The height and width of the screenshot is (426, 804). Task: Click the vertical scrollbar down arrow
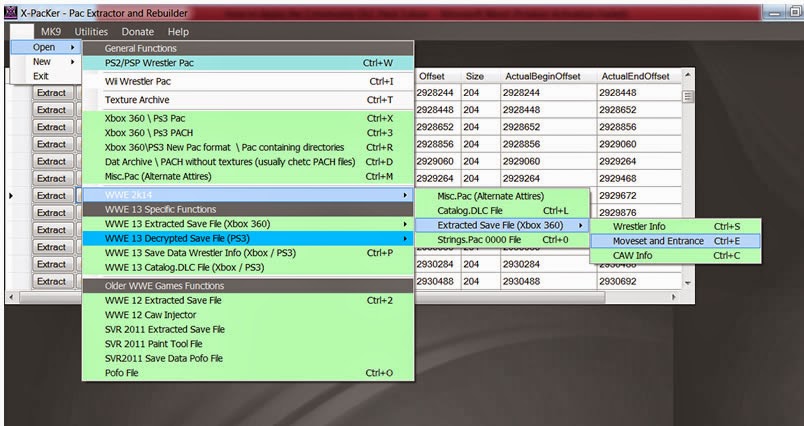tap(688, 282)
